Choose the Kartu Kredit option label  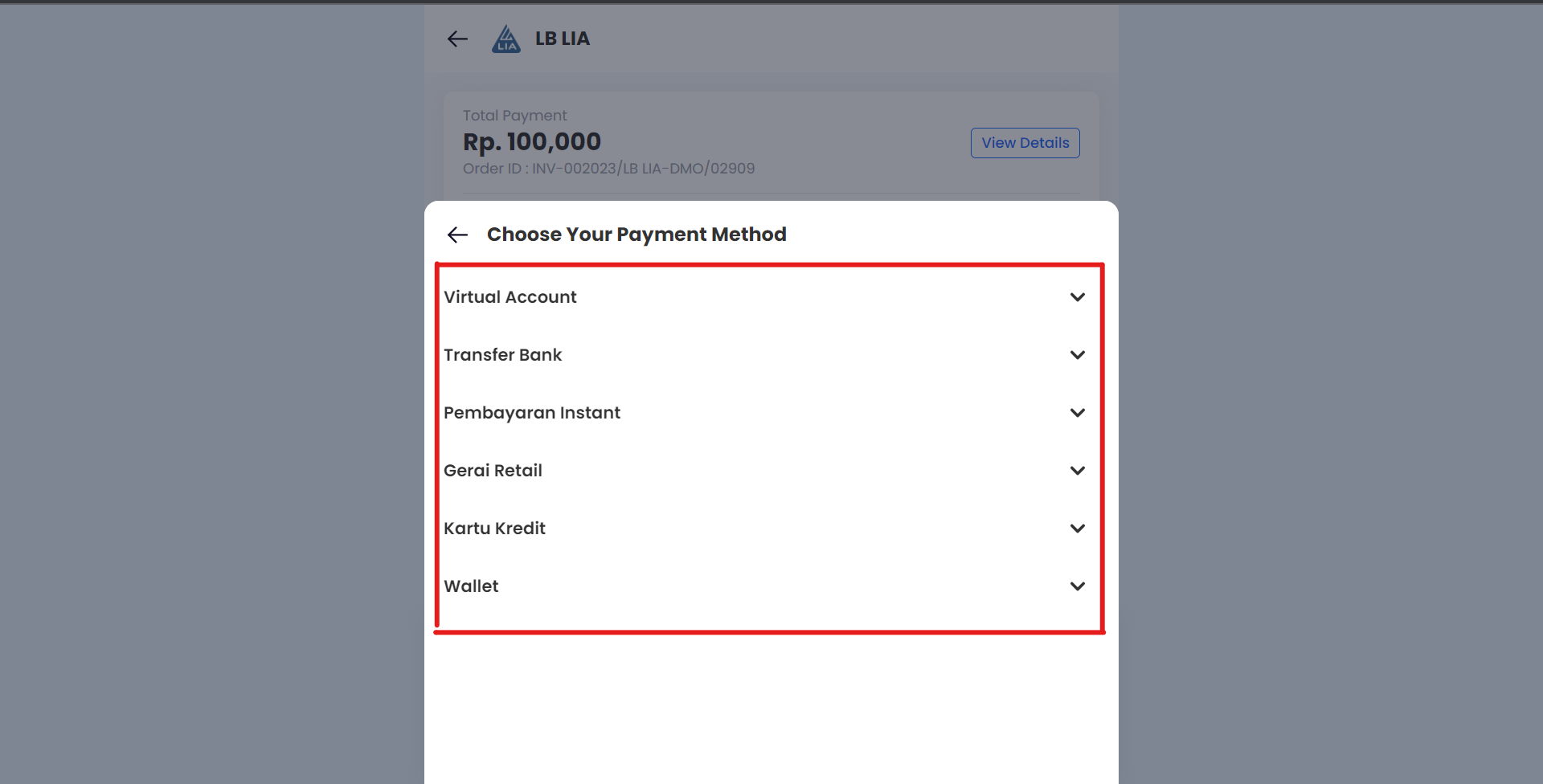495,529
